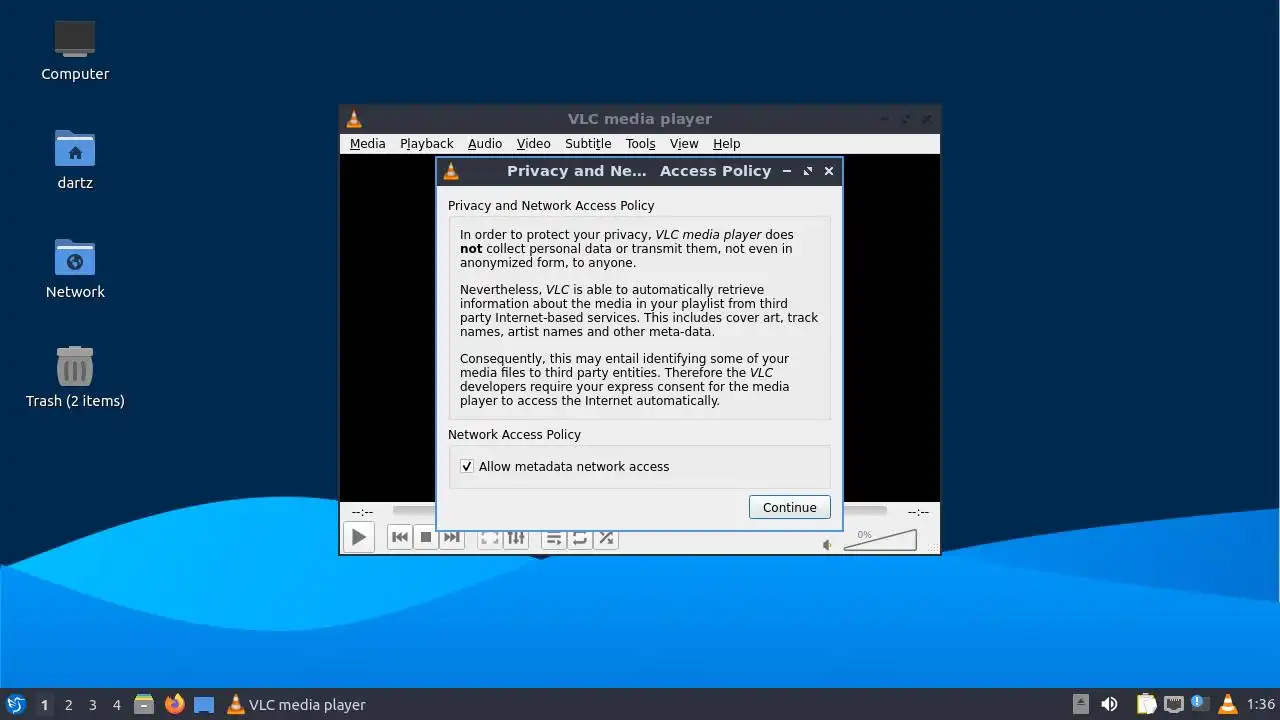Open the Help menu
Screen dimensions: 1280x720
727,144
